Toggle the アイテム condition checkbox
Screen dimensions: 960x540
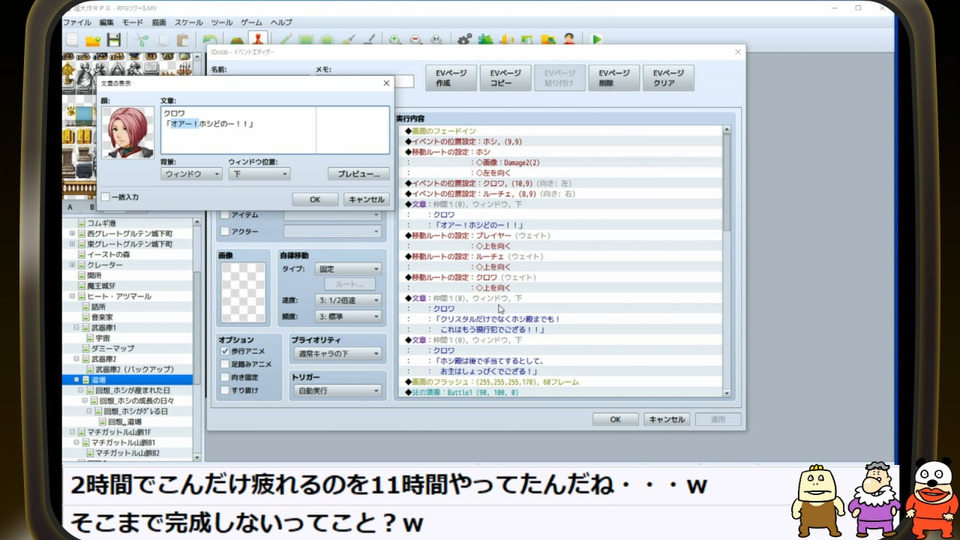click(x=225, y=215)
